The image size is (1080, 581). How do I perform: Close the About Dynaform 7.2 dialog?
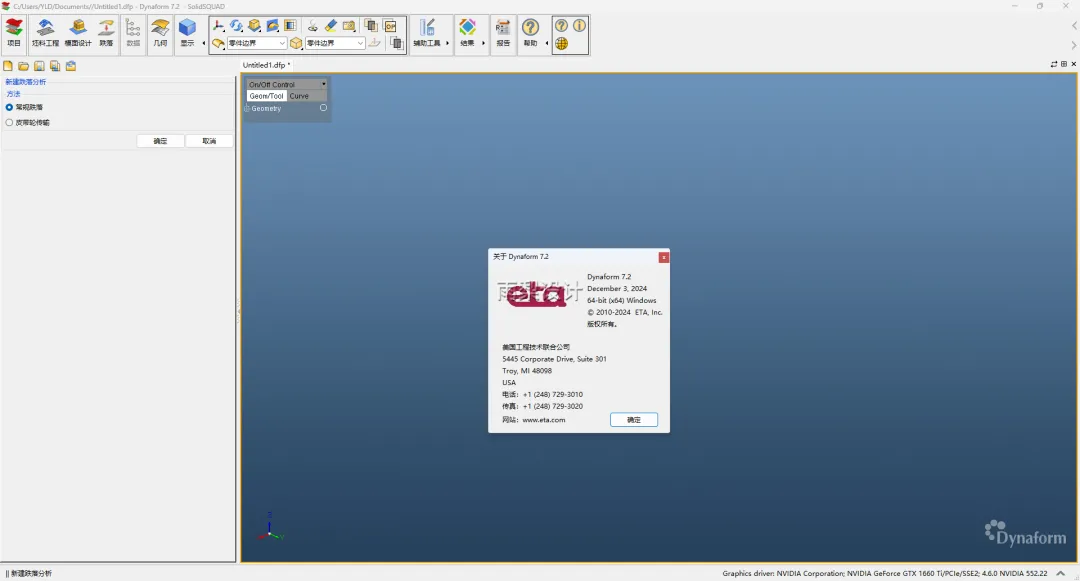point(663,257)
